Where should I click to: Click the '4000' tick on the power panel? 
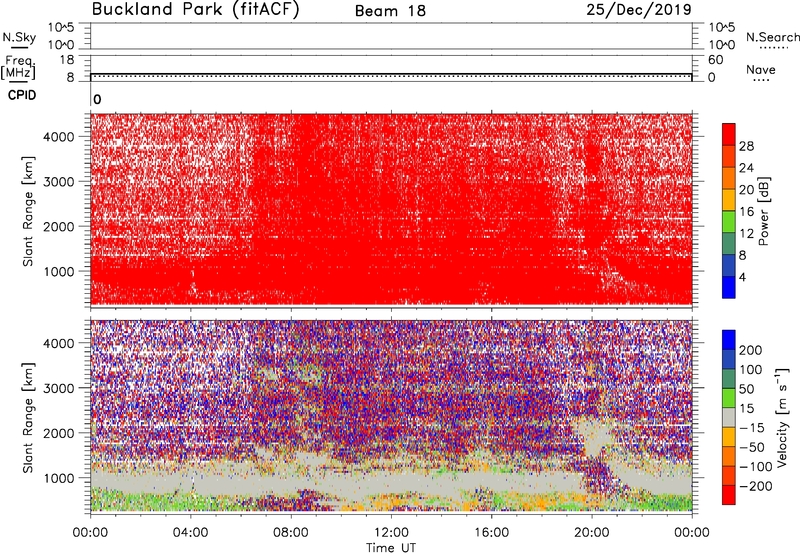click(58, 137)
